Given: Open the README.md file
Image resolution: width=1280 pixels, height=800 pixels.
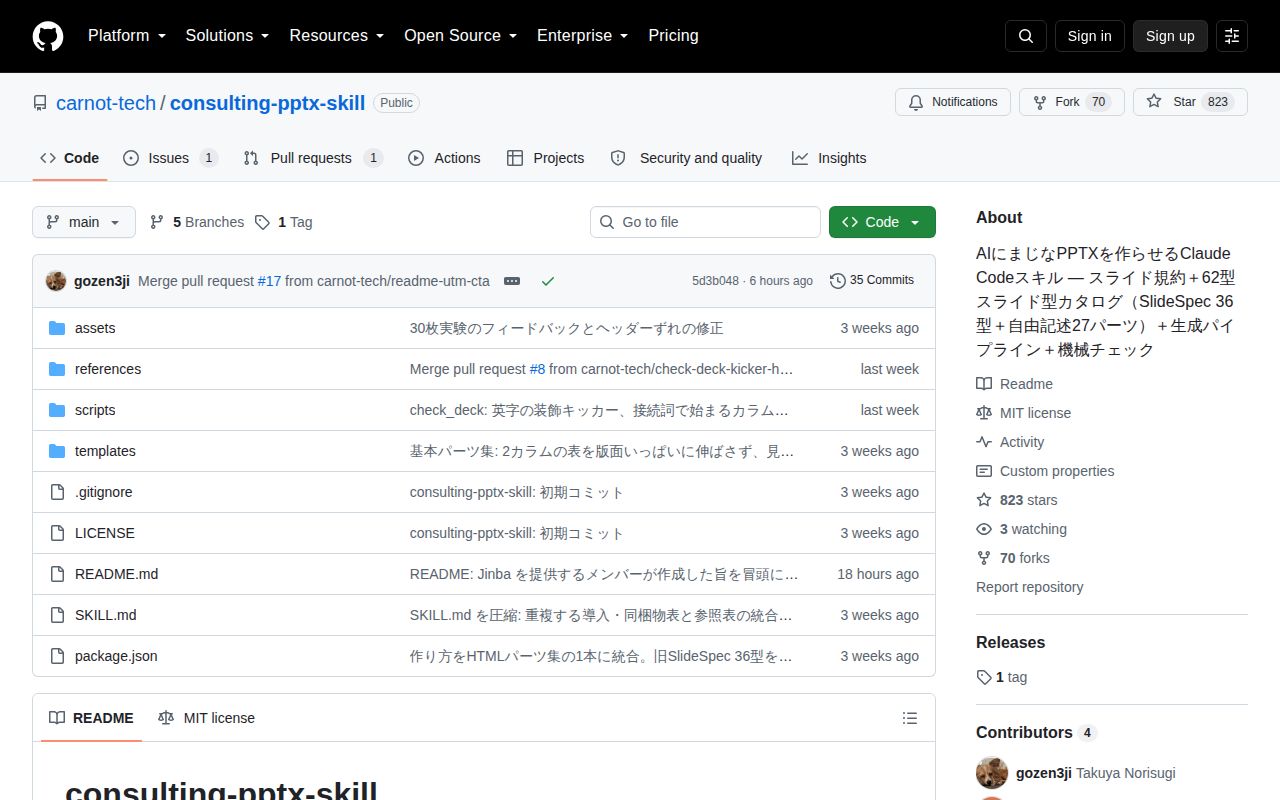Looking at the screenshot, I should [x=116, y=574].
